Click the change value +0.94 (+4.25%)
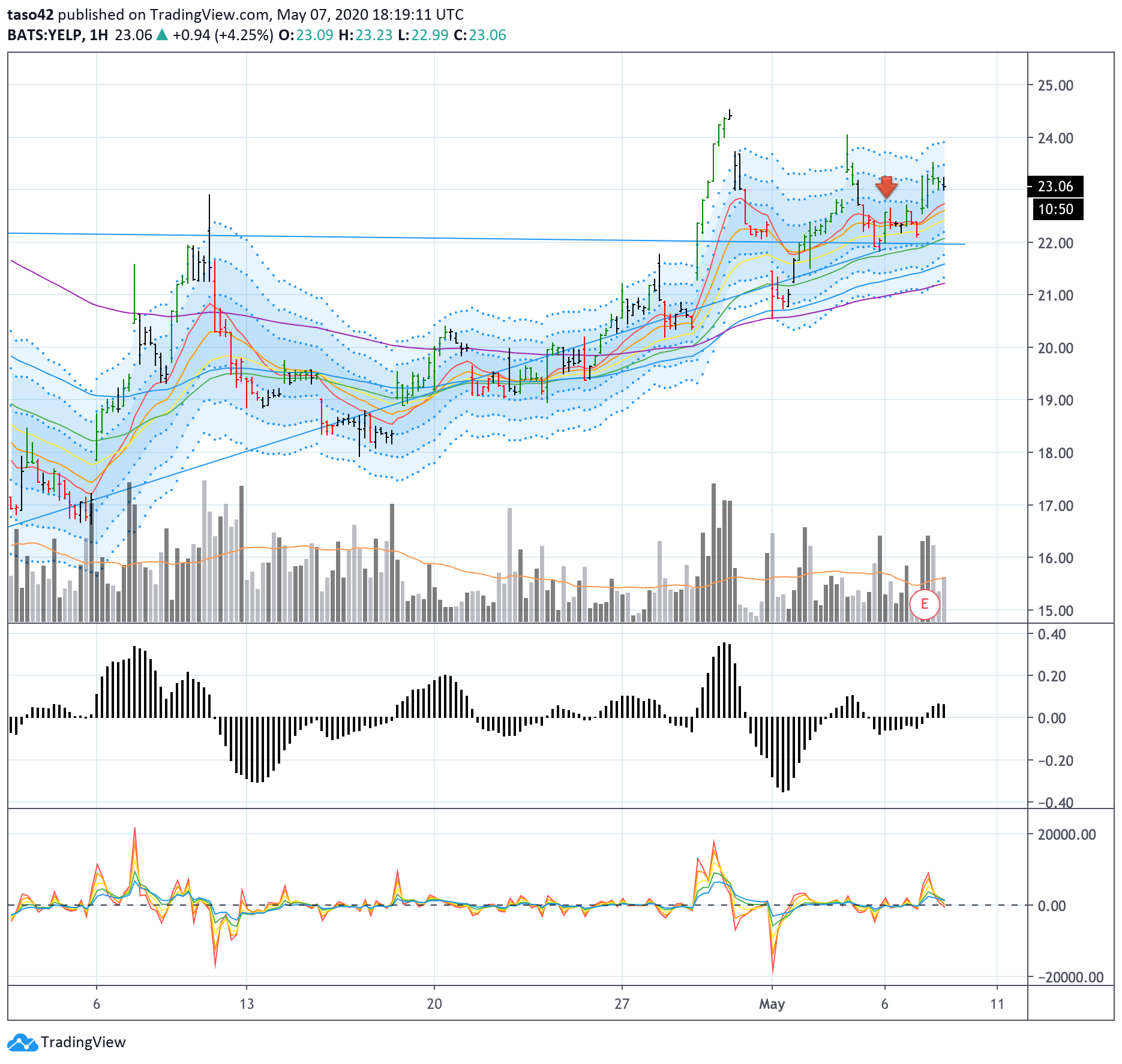 223,35
